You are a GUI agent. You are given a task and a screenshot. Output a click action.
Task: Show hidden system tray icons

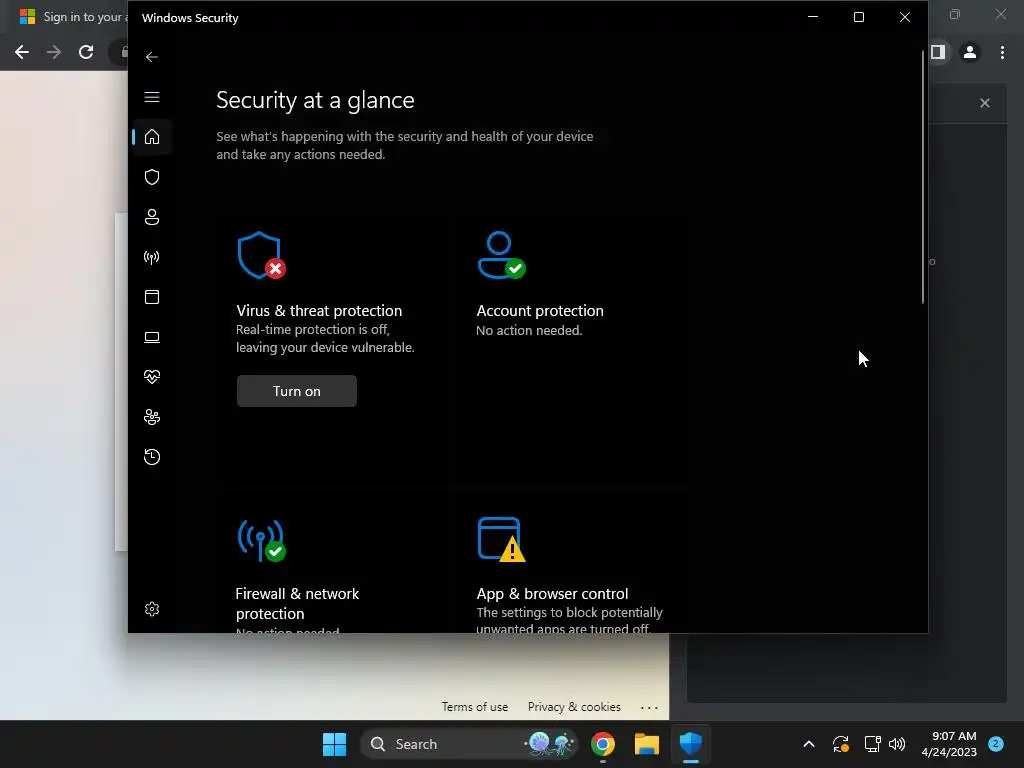(808, 744)
